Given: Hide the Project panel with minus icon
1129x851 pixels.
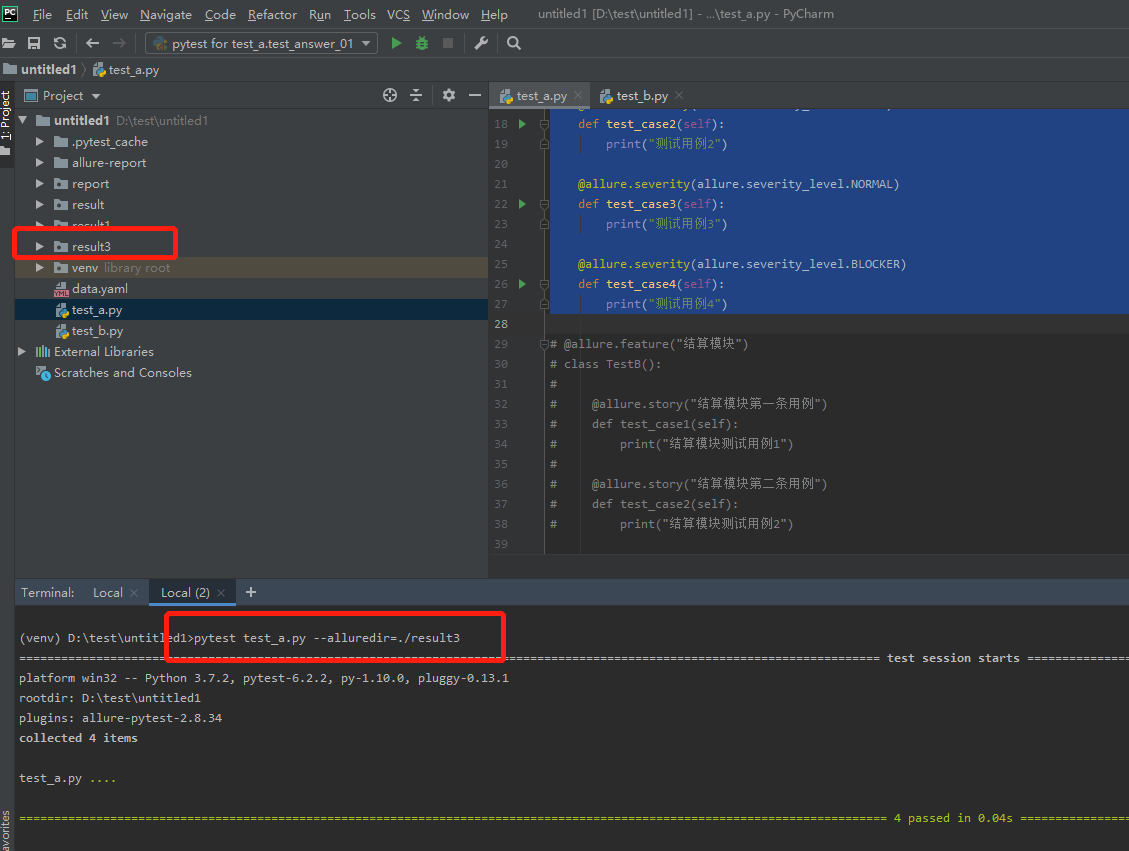Looking at the screenshot, I should click(474, 95).
